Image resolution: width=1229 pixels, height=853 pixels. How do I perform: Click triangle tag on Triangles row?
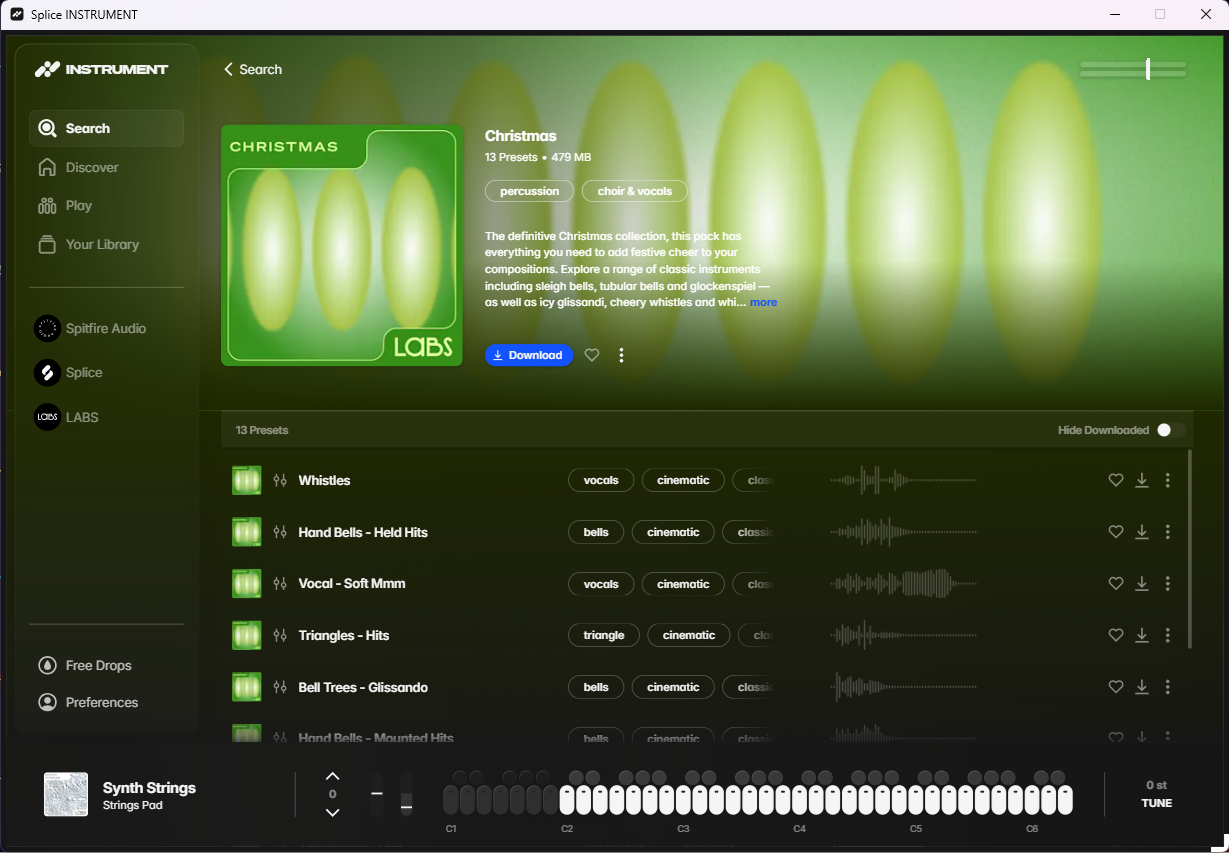pos(604,635)
